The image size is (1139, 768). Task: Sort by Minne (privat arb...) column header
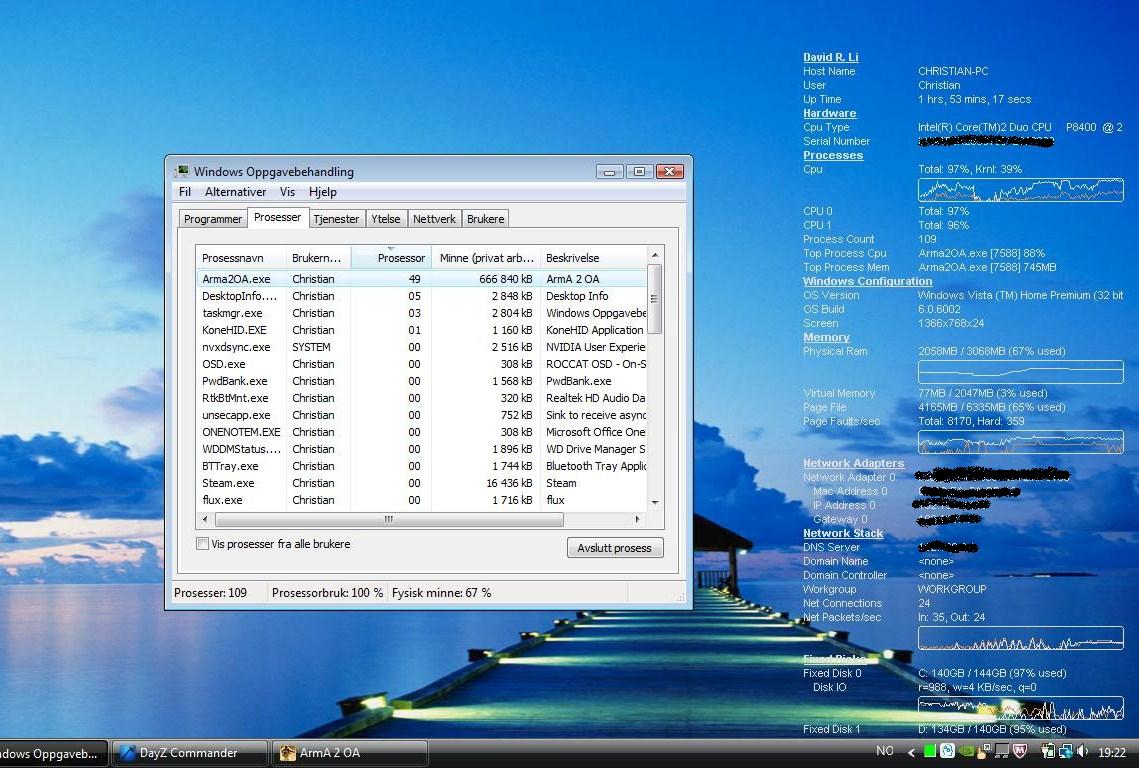(x=486, y=258)
